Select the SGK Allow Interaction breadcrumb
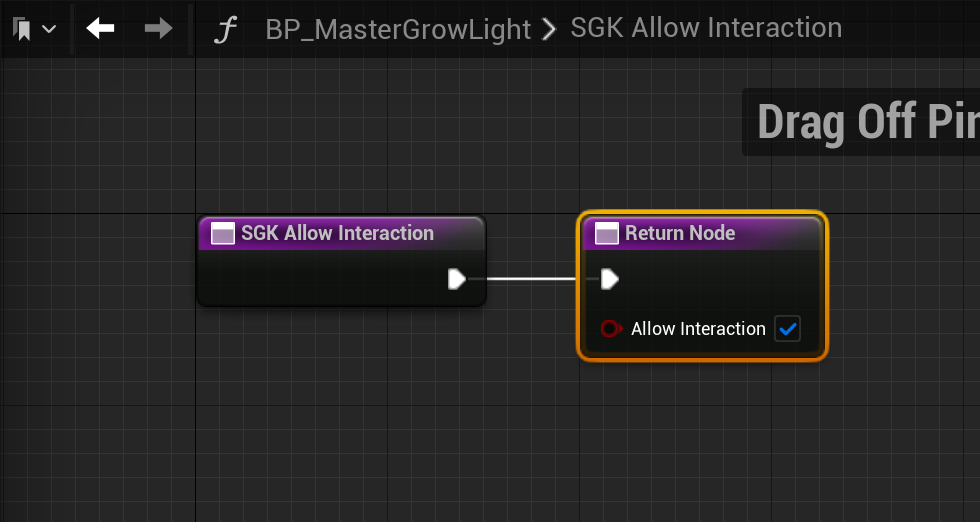 point(706,28)
